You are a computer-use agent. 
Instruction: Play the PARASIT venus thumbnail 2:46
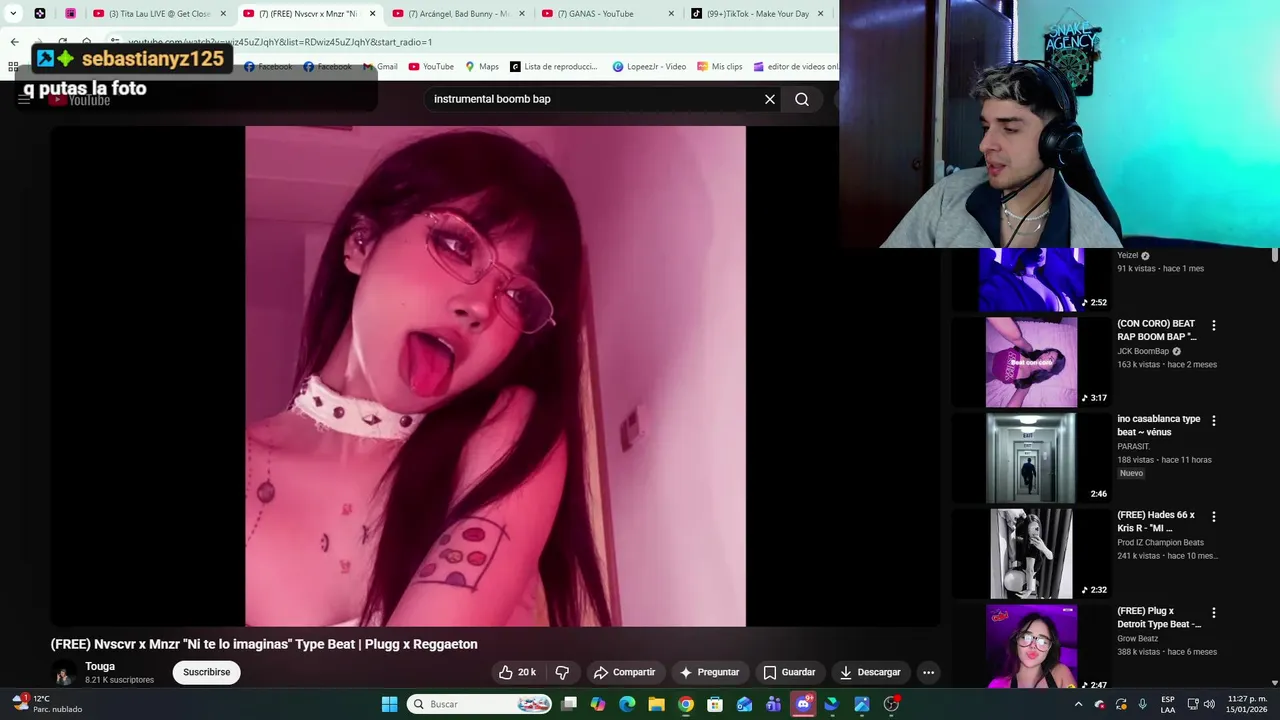[x=1031, y=458]
